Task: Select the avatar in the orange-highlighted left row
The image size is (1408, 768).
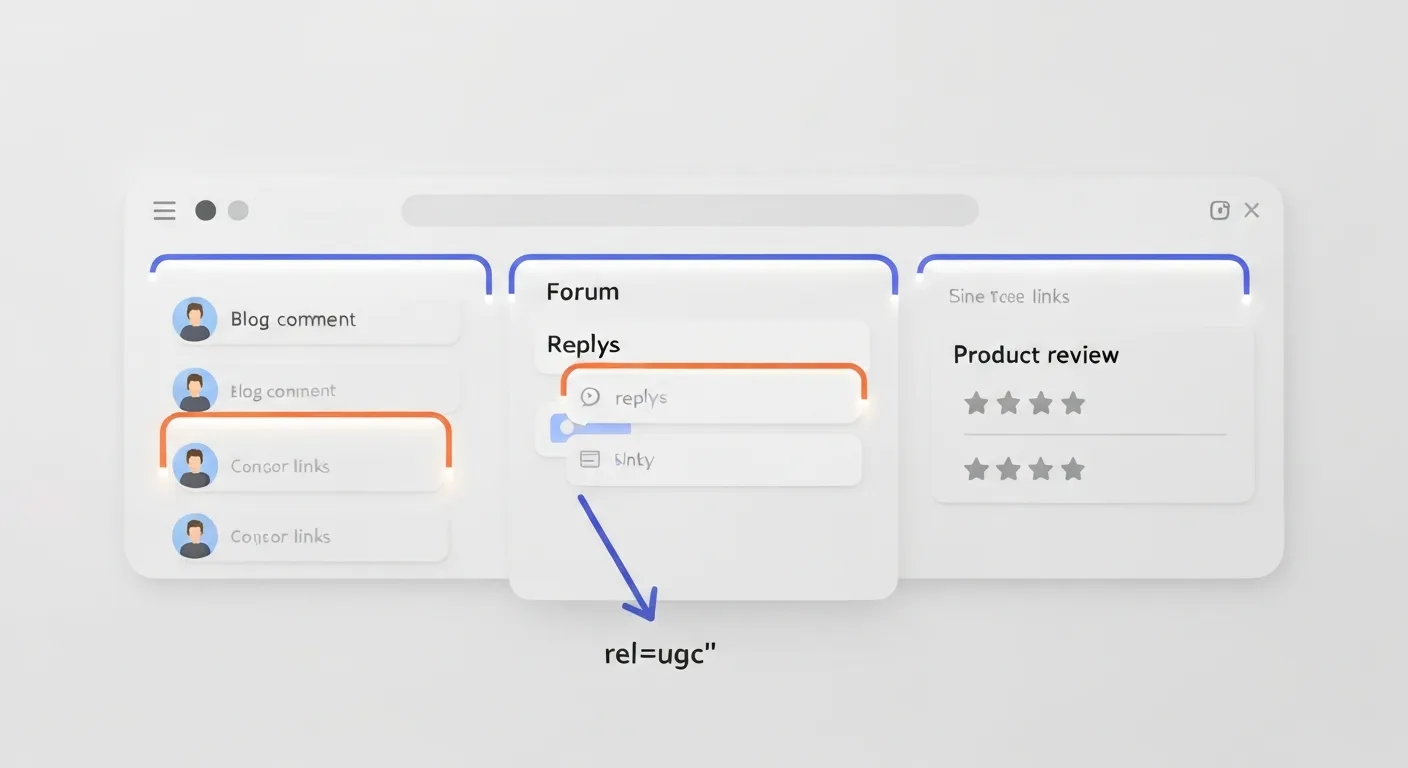Action: click(x=194, y=466)
